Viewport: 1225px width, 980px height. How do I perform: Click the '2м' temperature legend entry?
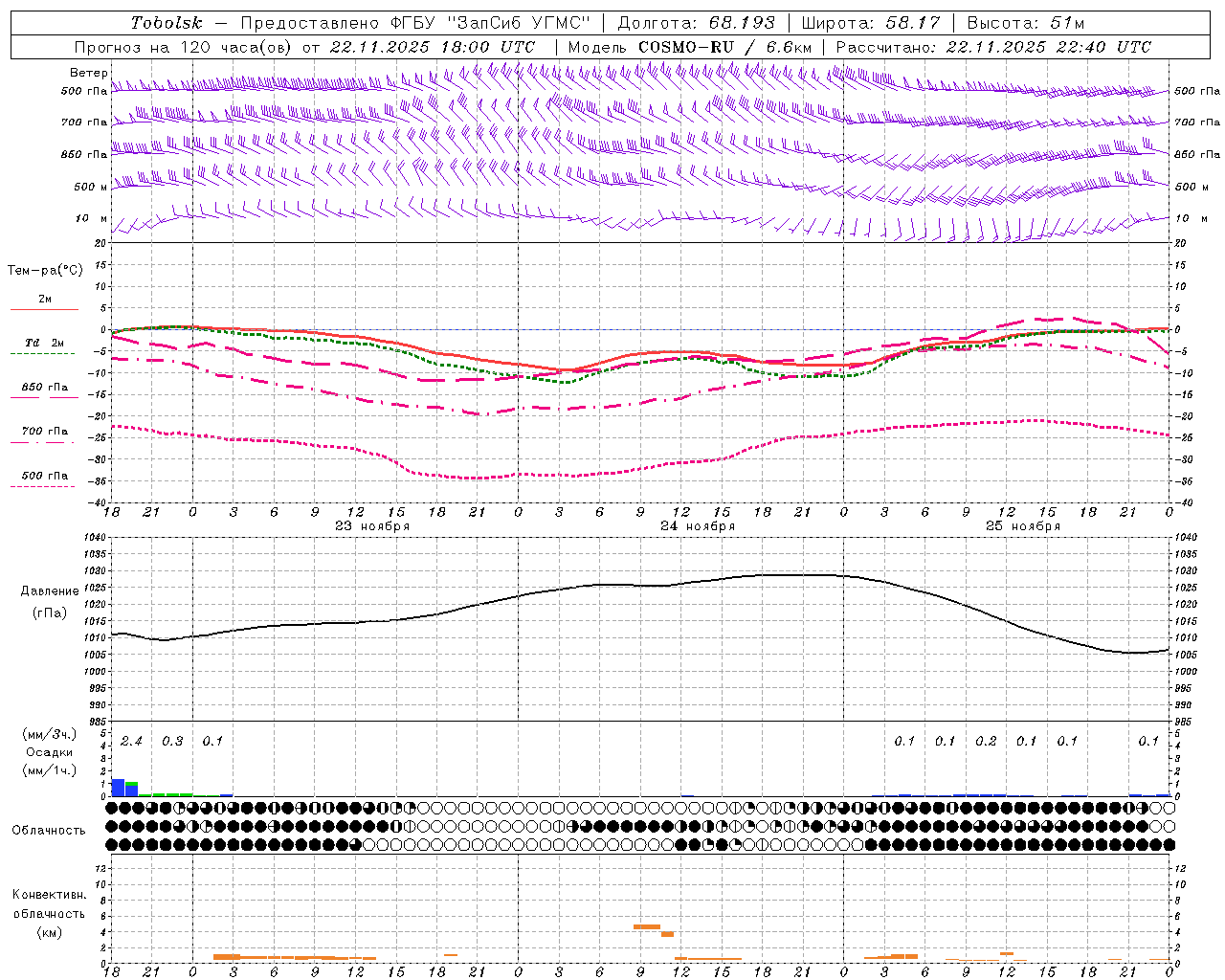click(45, 300)
